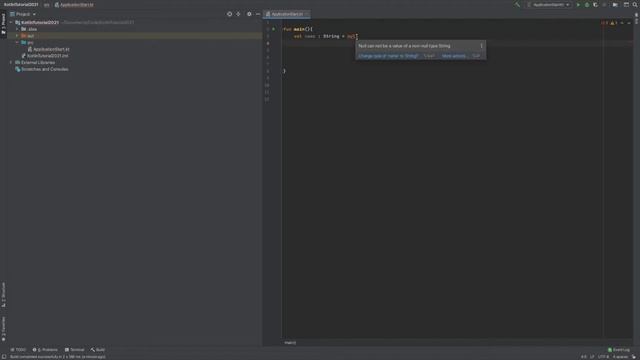Expand External Libraries node

(11, 62)
